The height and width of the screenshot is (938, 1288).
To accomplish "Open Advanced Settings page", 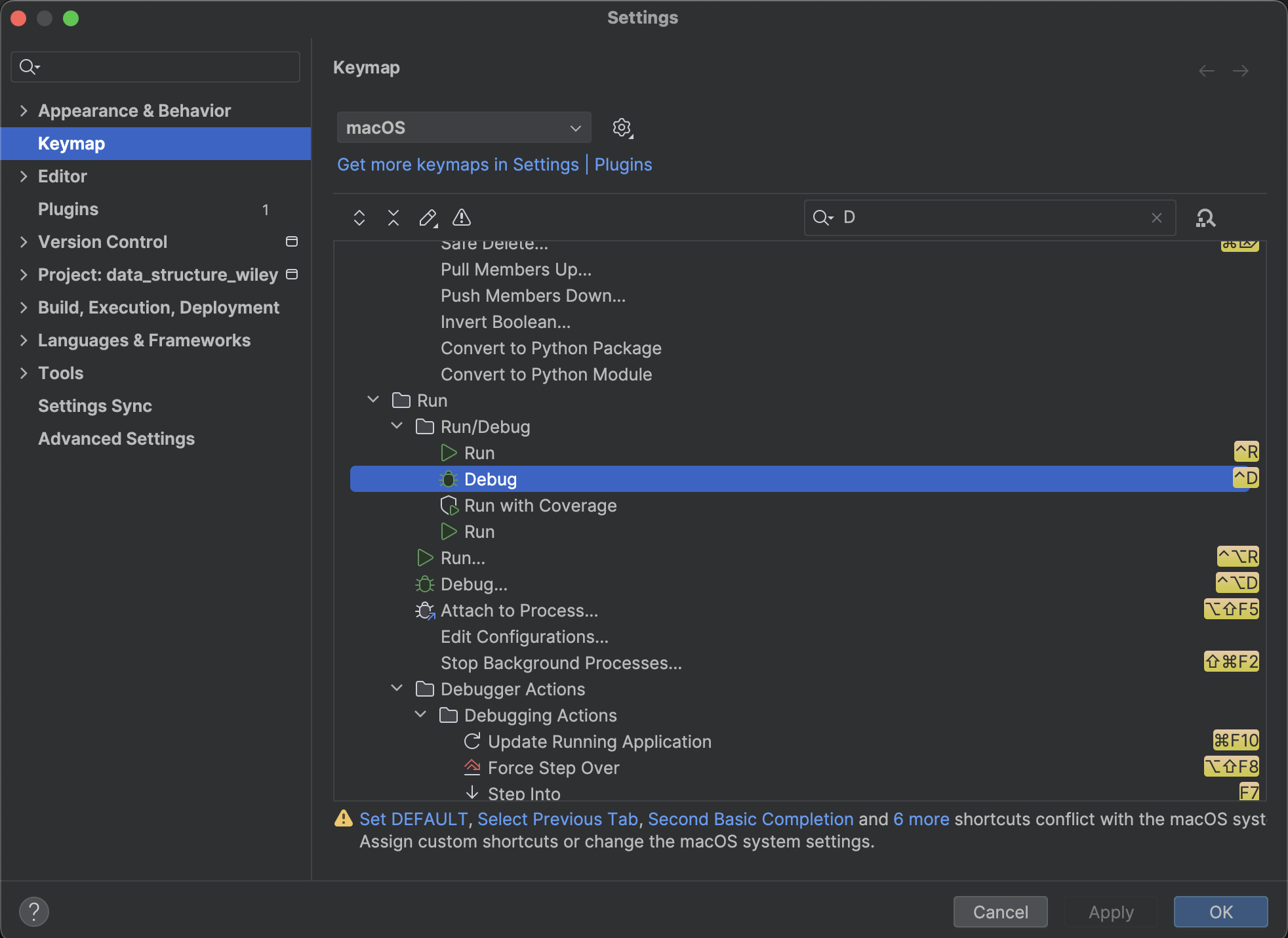I will [x=116, y=439].
